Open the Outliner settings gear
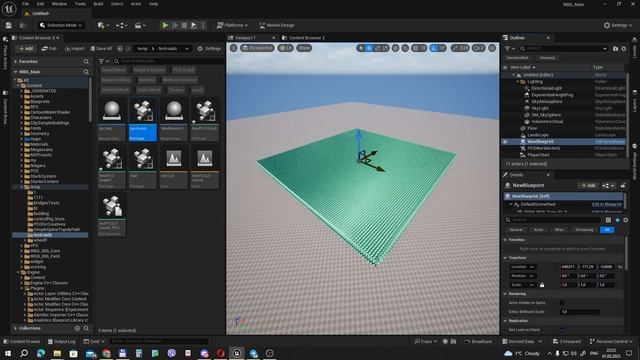640x360 pixels. point(624,49)
